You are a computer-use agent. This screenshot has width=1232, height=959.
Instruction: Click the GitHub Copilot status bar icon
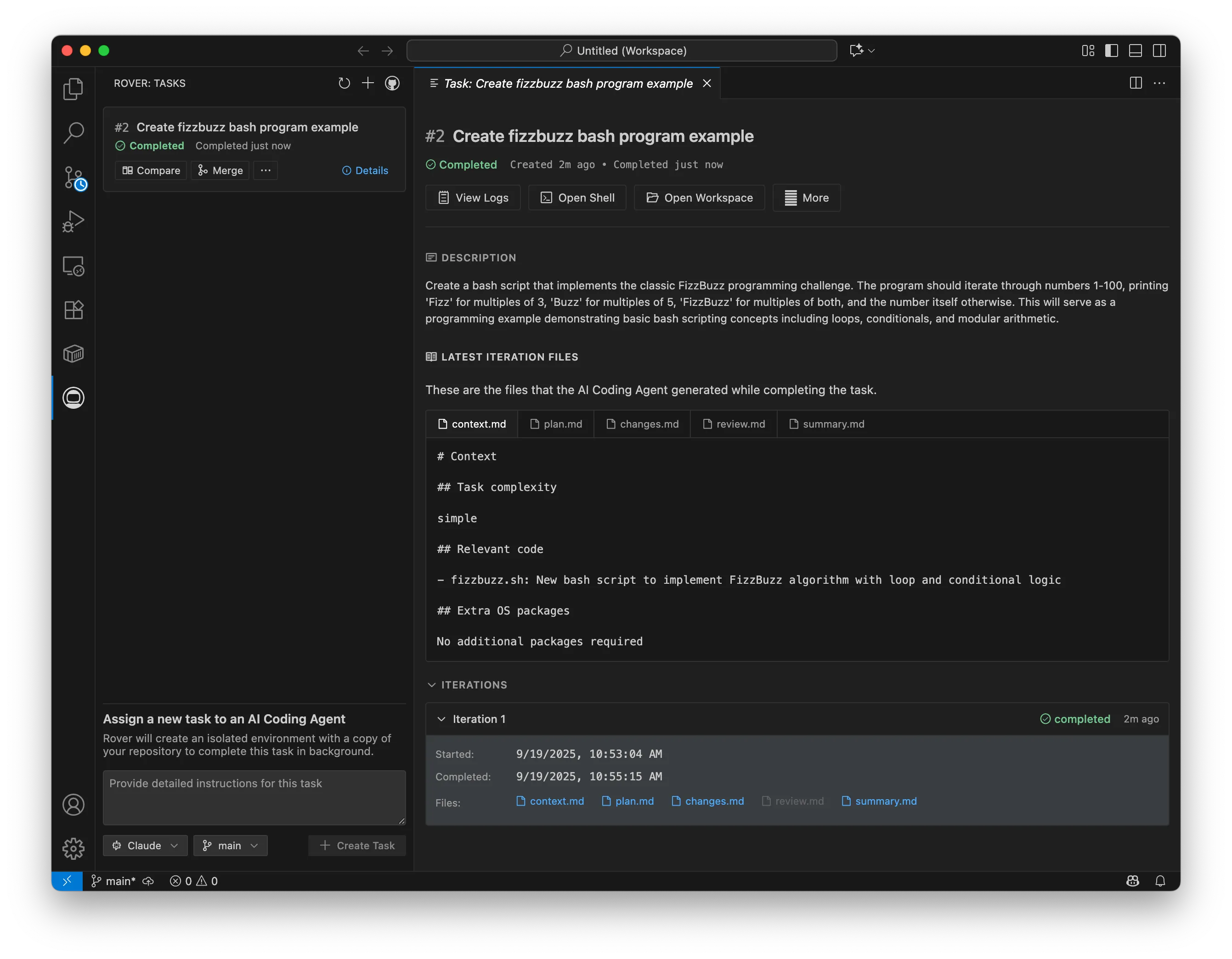[x=1133, y=880]
